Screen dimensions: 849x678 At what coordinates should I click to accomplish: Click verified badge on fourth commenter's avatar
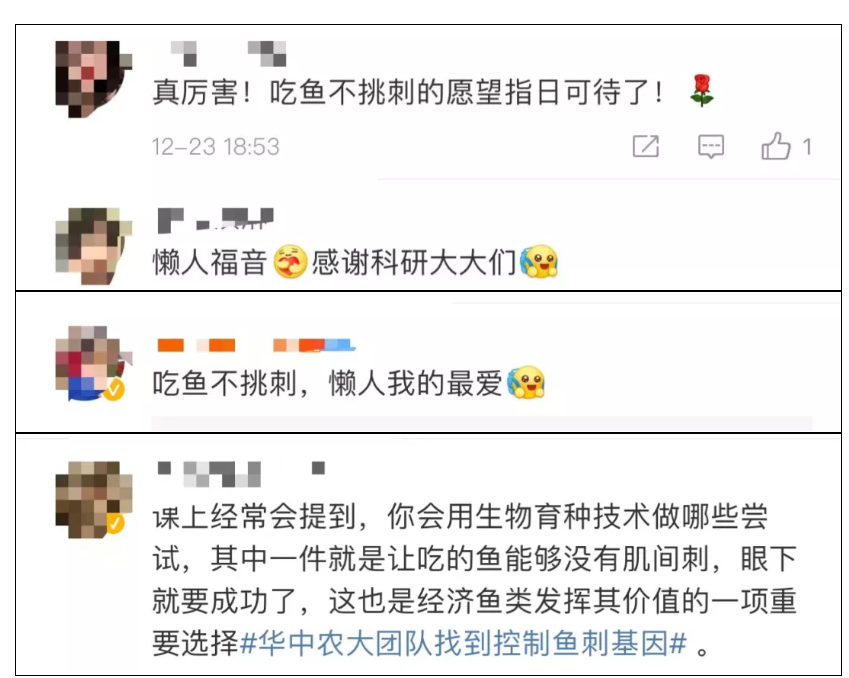(x=114, y=524)
